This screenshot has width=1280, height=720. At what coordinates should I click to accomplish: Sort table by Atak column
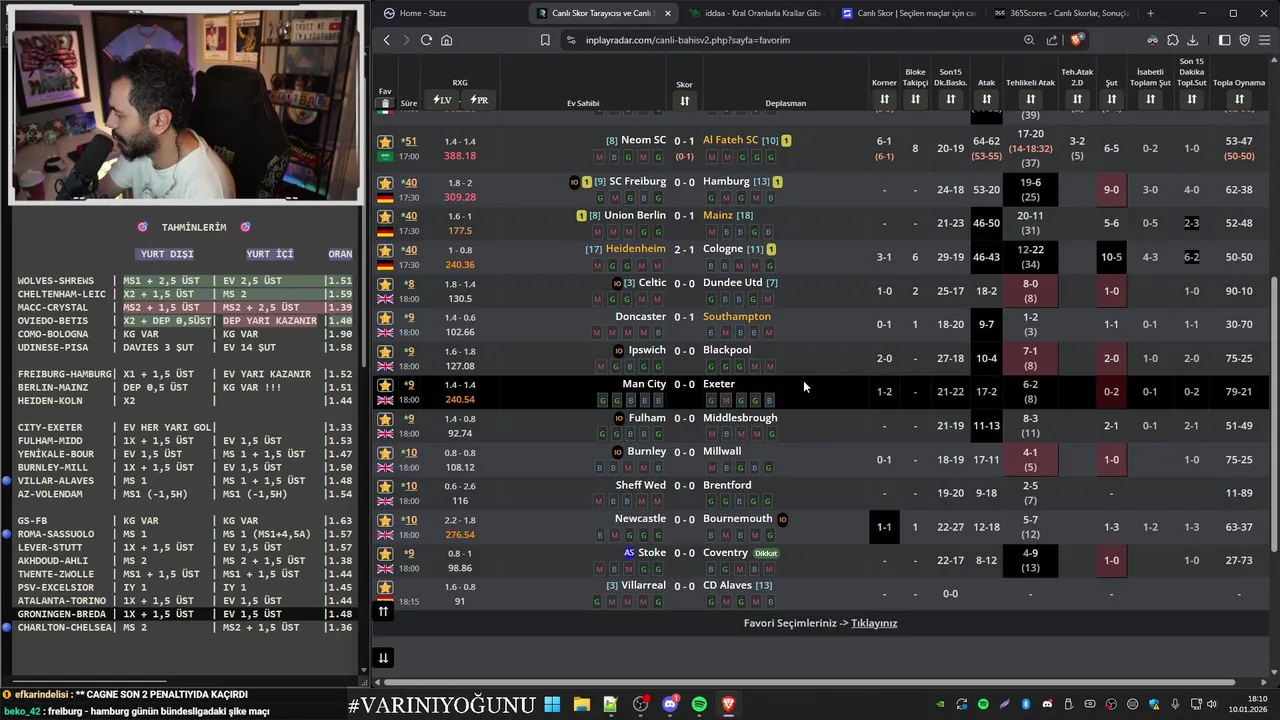986,99
